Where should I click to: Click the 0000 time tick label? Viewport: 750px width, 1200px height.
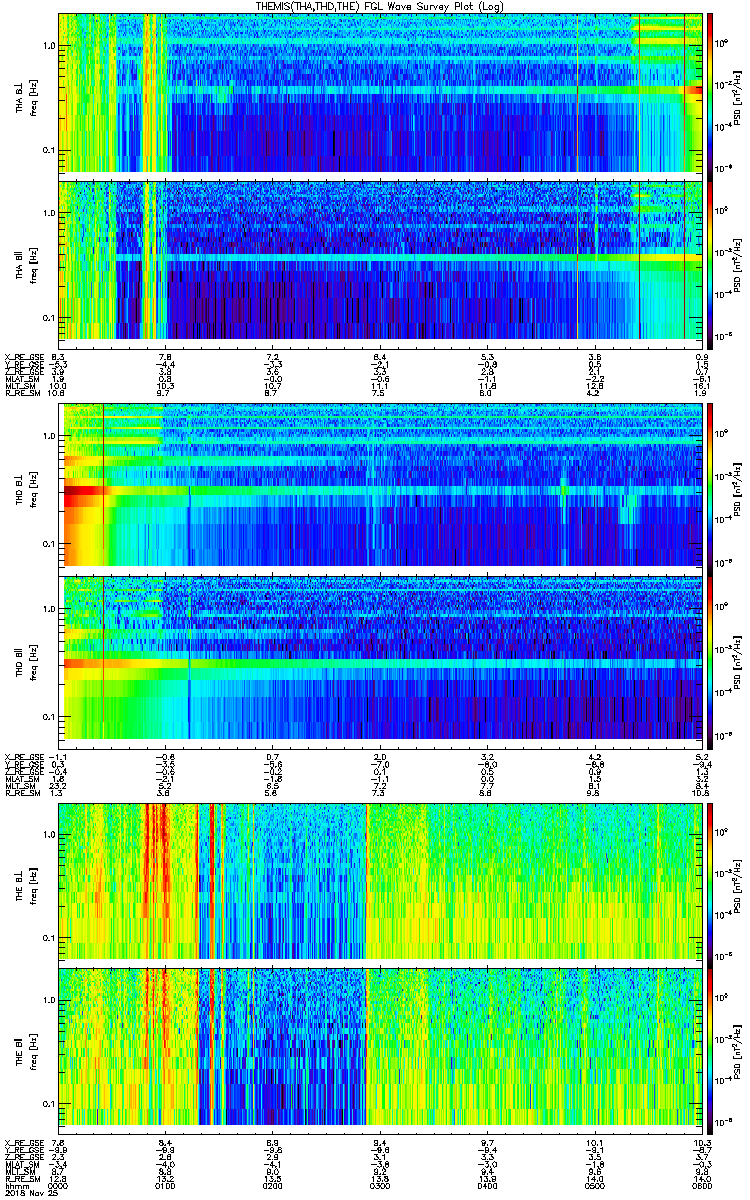click(57, 1185)
